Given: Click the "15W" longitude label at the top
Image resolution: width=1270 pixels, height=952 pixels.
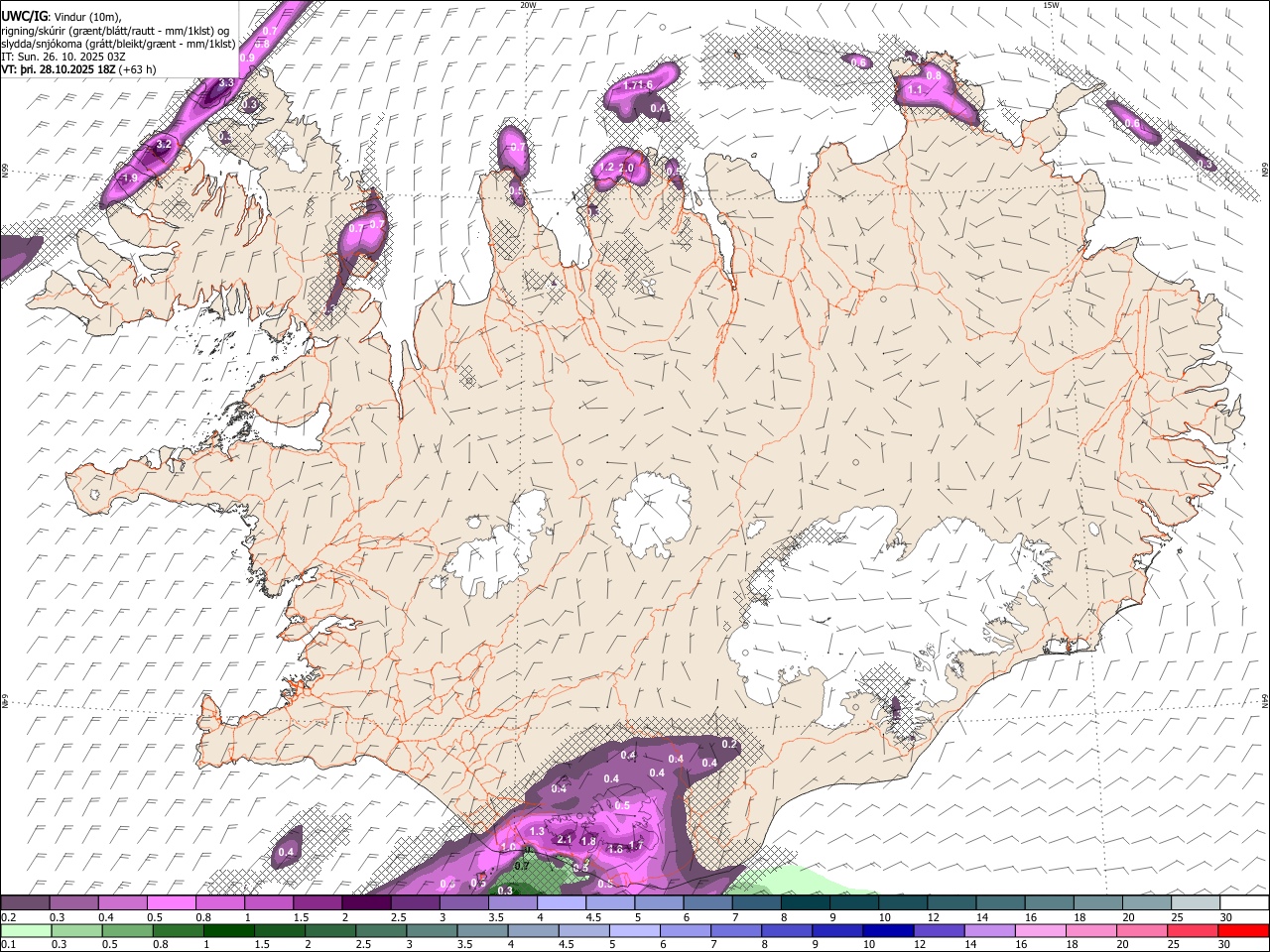Looking at the screenshot, I should tap(1051, 5).
